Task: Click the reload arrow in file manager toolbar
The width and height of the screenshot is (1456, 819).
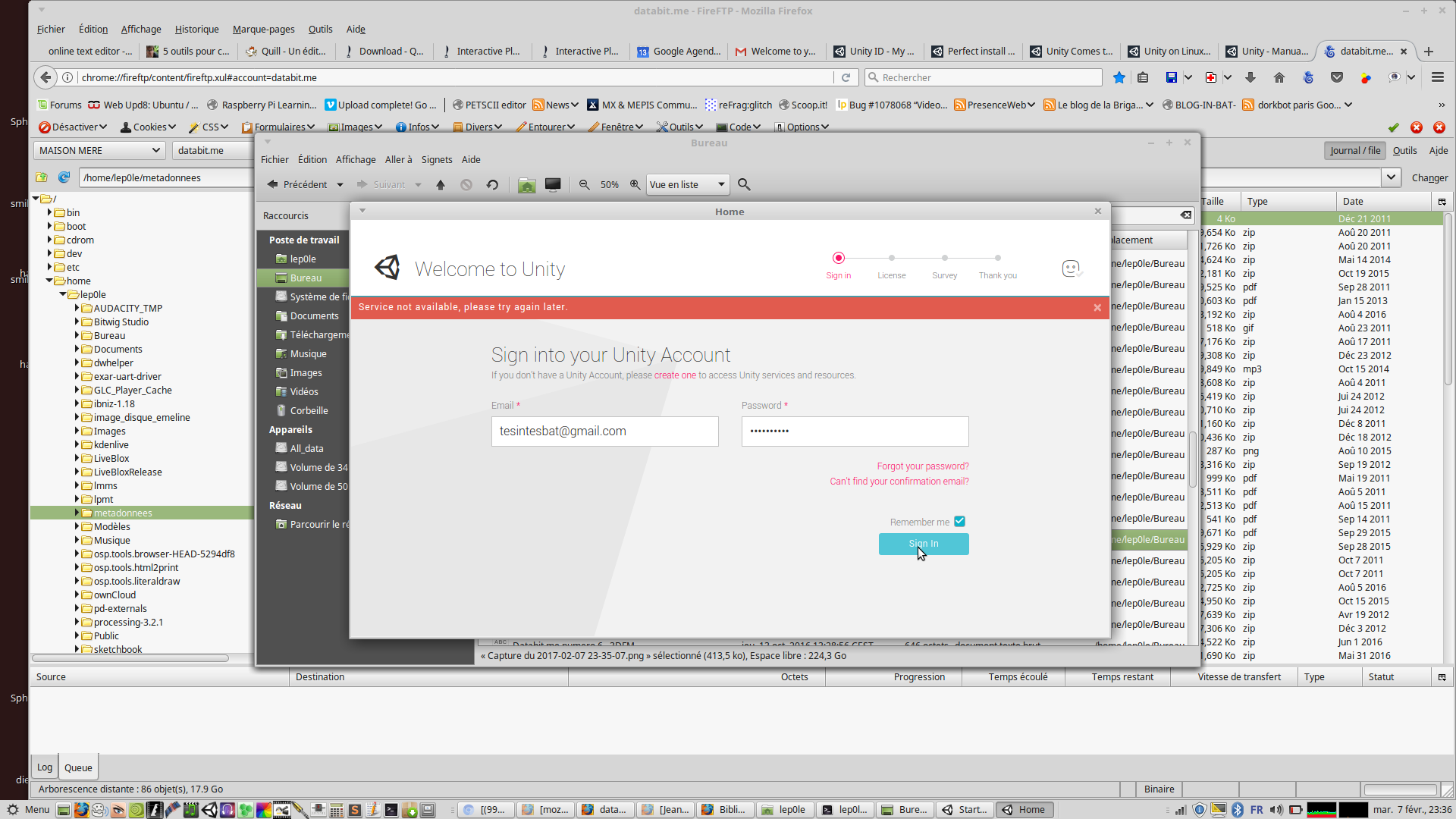Action: 492,185
